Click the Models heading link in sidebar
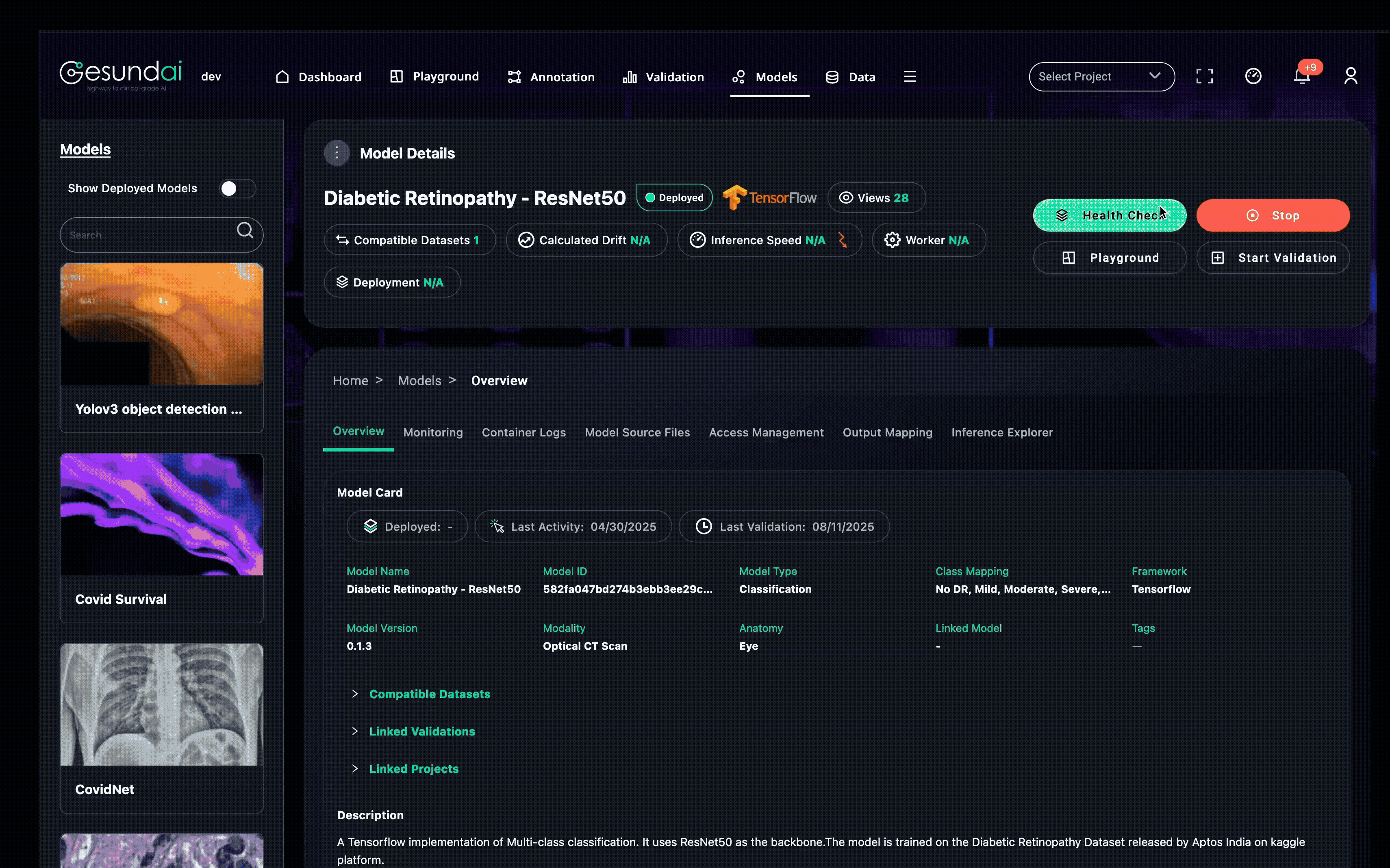Screen dimensions: 1390x868 click(85, 149)
